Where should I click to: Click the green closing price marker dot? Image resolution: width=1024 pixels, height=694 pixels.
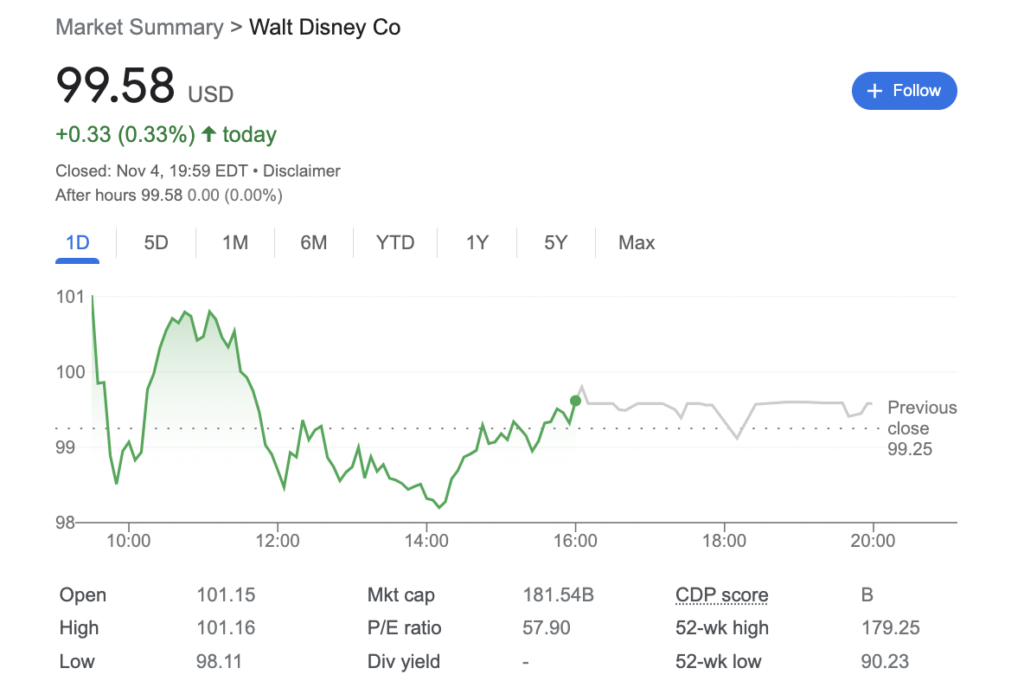(575, 401)
